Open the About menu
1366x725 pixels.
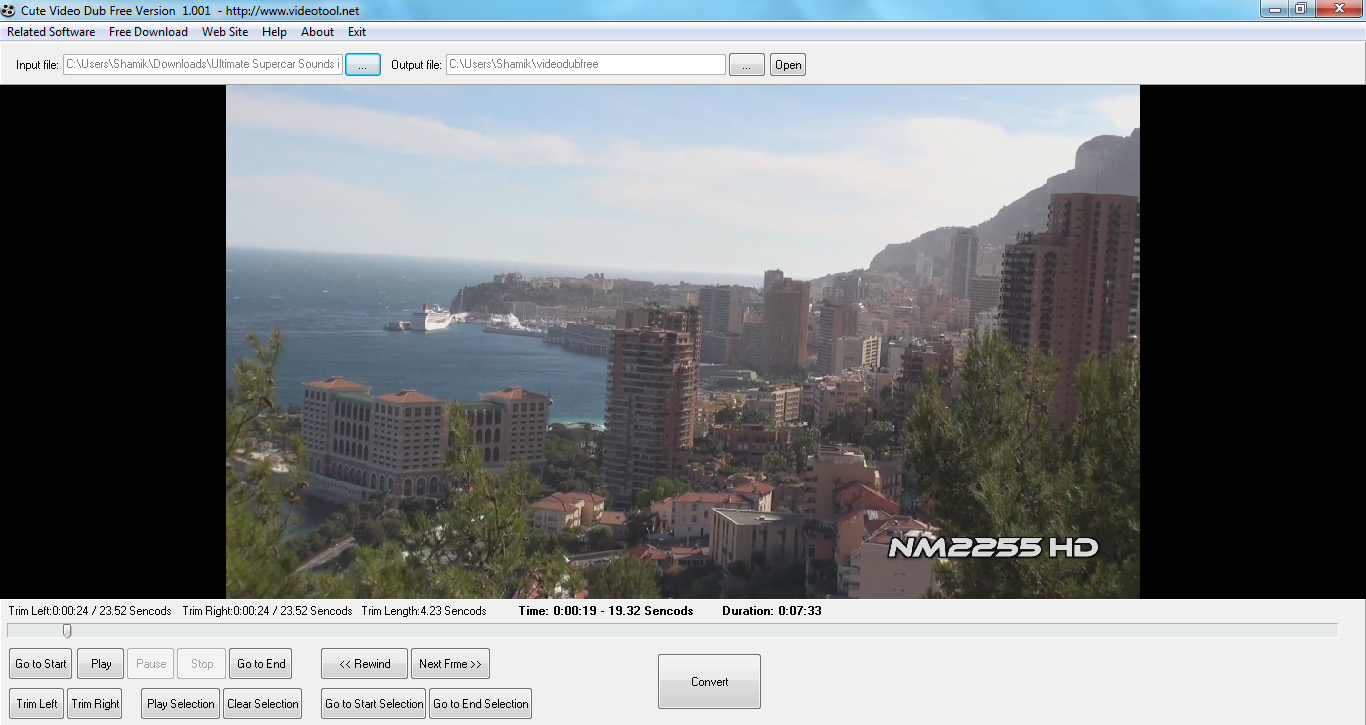tap(317, 32)
